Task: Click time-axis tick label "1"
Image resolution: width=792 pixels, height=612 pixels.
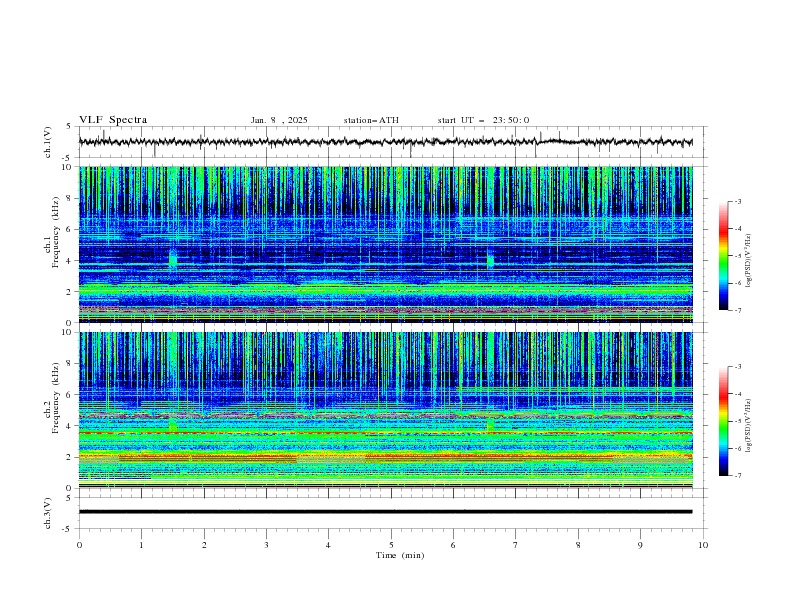Action: (141, 545)
